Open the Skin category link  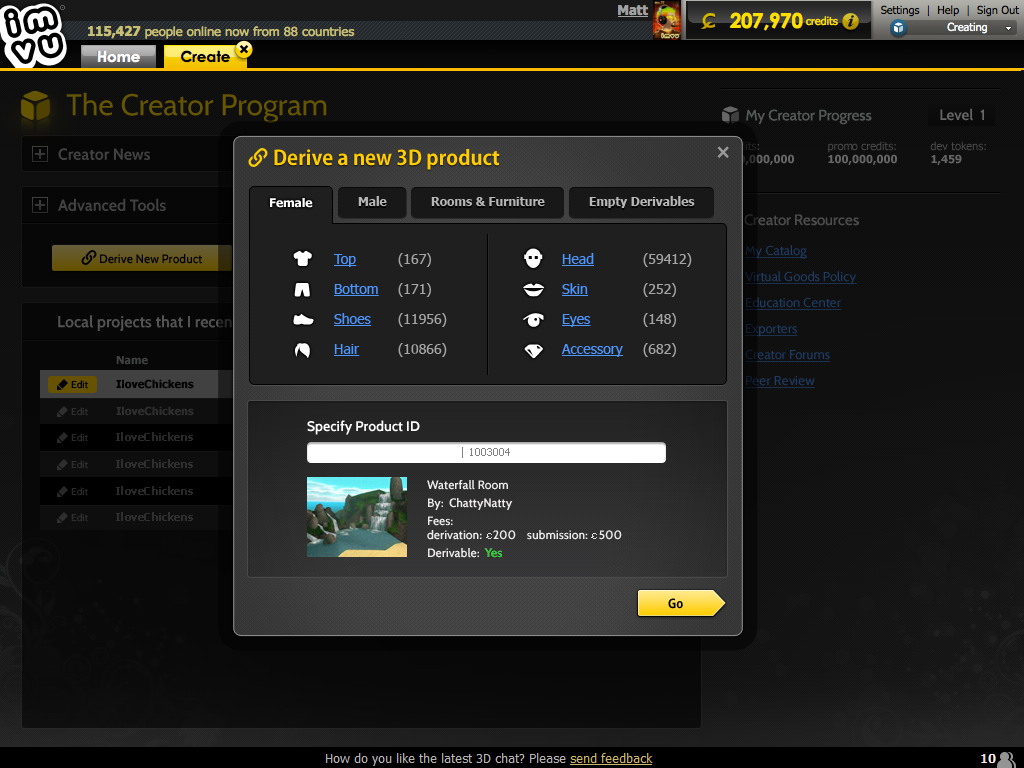575,289
